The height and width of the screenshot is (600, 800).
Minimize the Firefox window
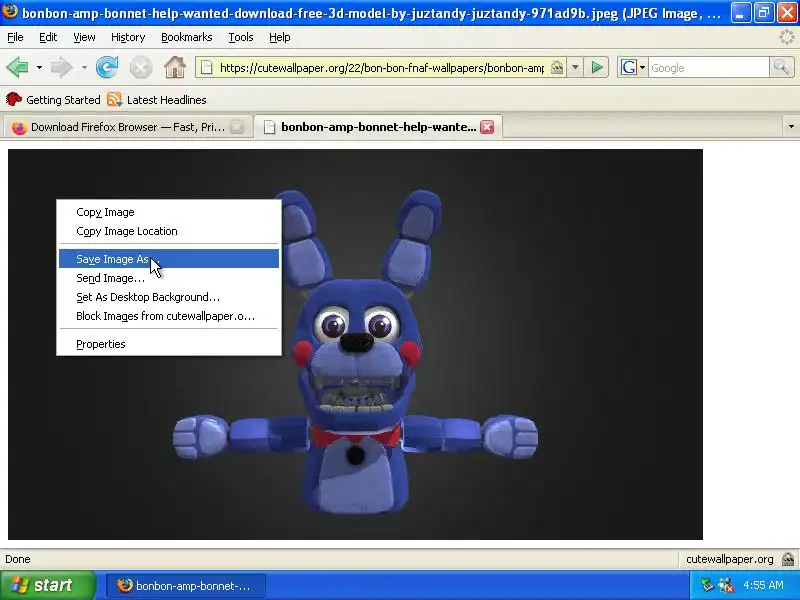pos(741,13)
